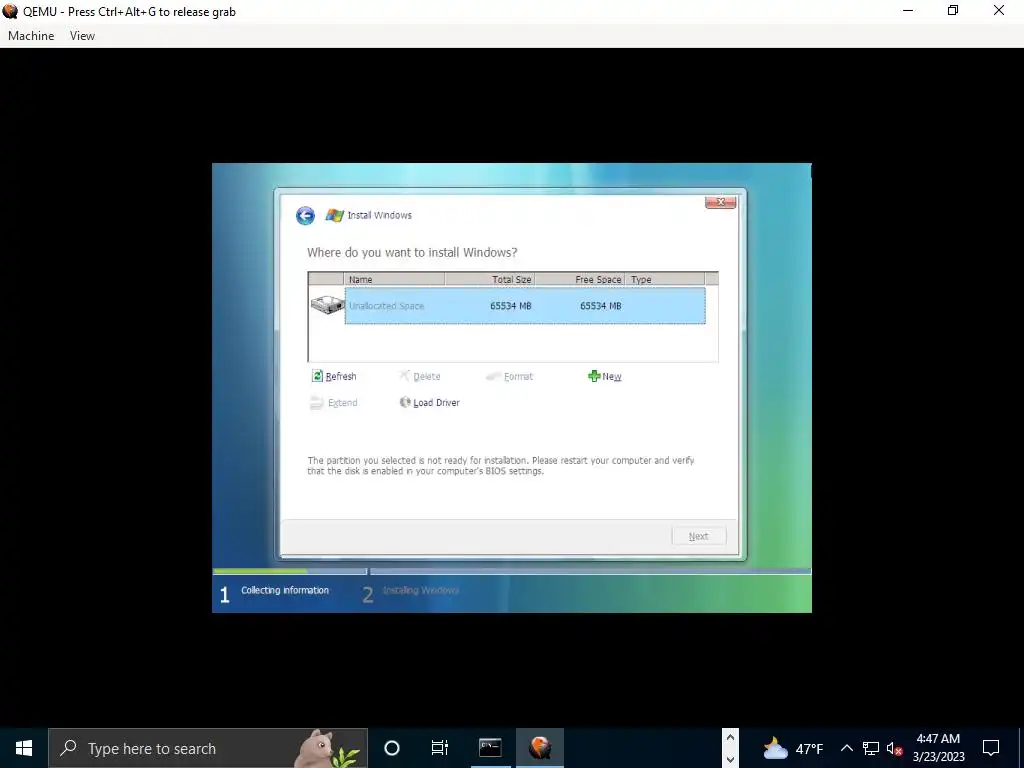Viewport: 1024px width, 768px height.
Task: Click the Format icon
Action: click(494, 376)
